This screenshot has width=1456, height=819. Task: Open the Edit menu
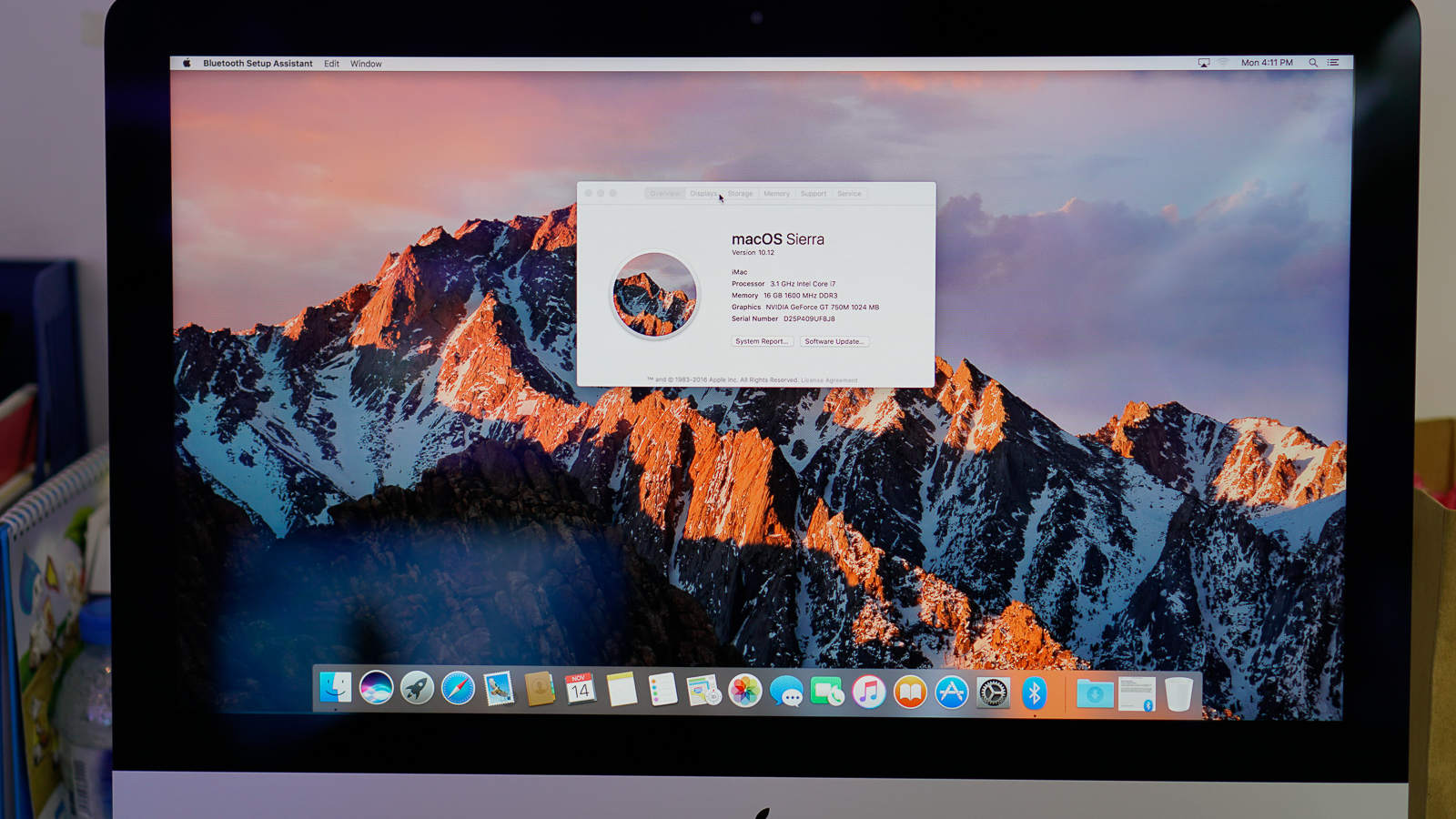pos(331,64)
